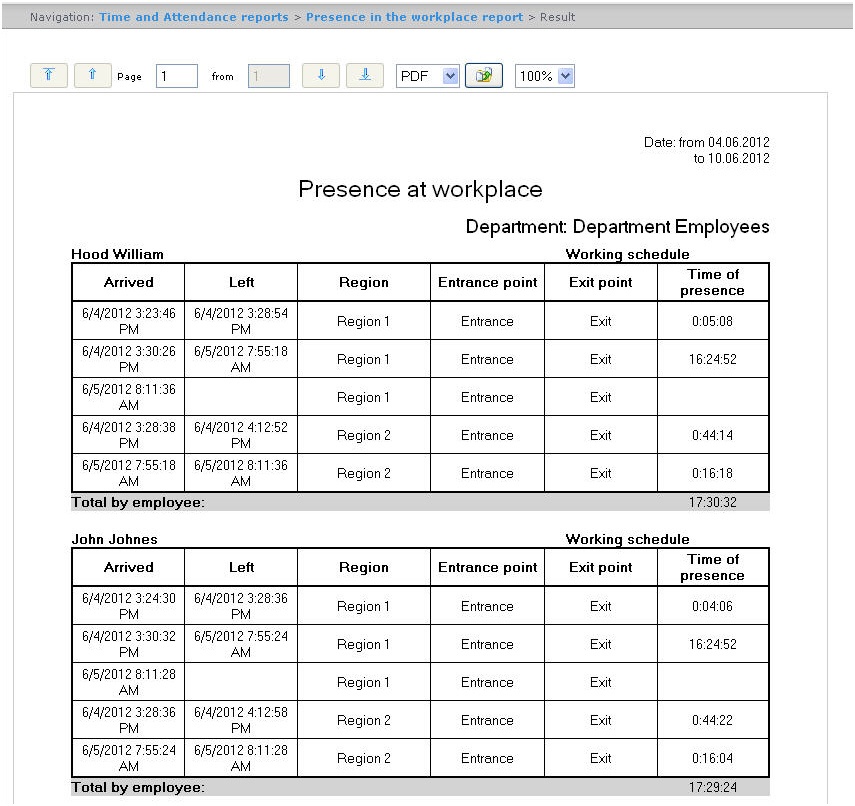Click Region header in John Johnes table
Viewport: 855px width, 806px height.
pyautogui.click(x=364, y=568)
